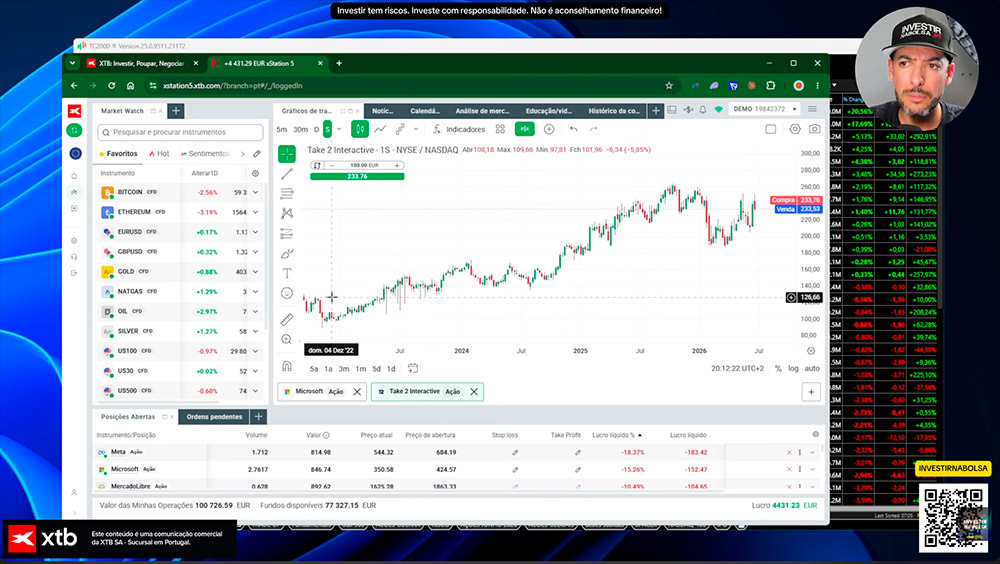Reload the browser page
Image resolution: width=1000 pixels, height=564 pixels.
point(112,85)
